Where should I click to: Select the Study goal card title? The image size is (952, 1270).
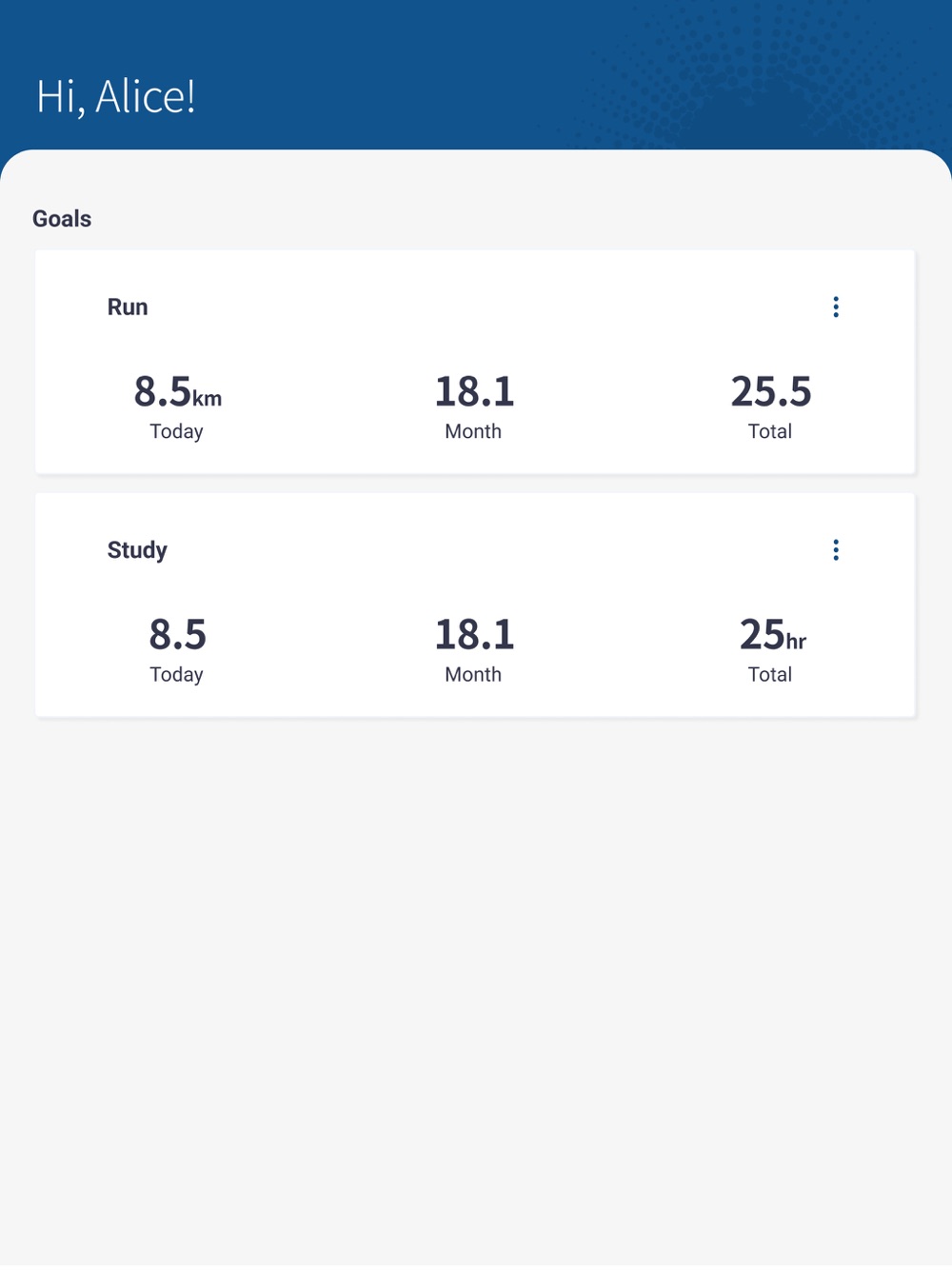pyautogui.click(x=137, y=550)
